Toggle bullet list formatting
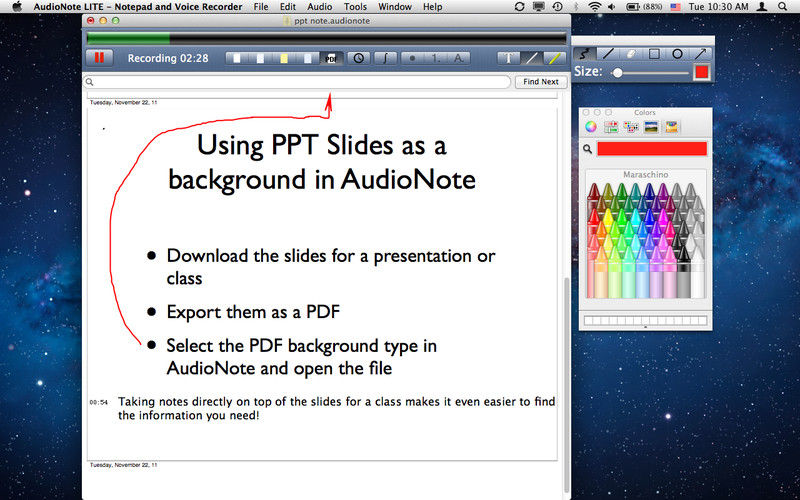The width and height of the screenshot is (800, 500). (x=412, y=58)
